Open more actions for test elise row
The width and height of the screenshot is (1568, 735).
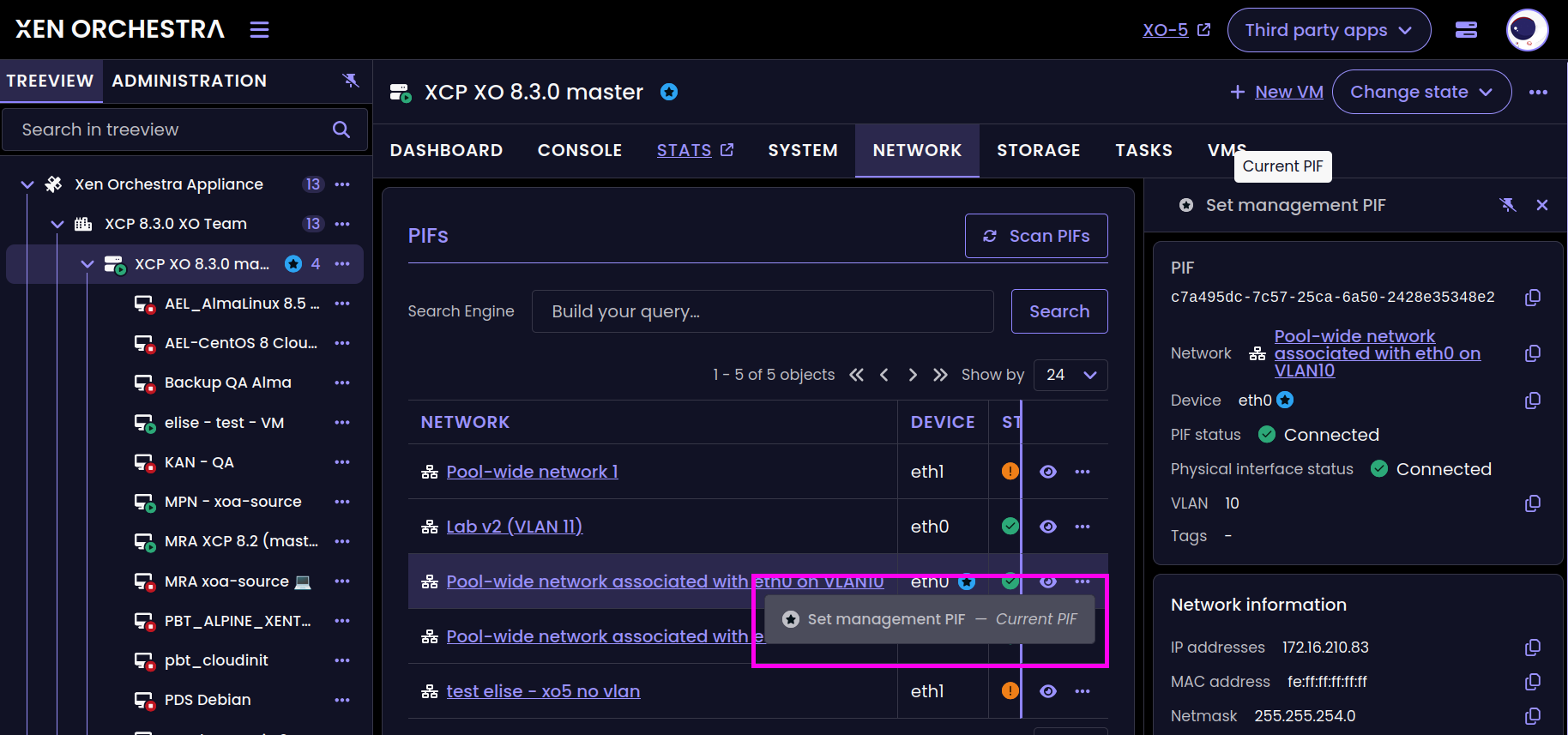(x=1083, y=691)
